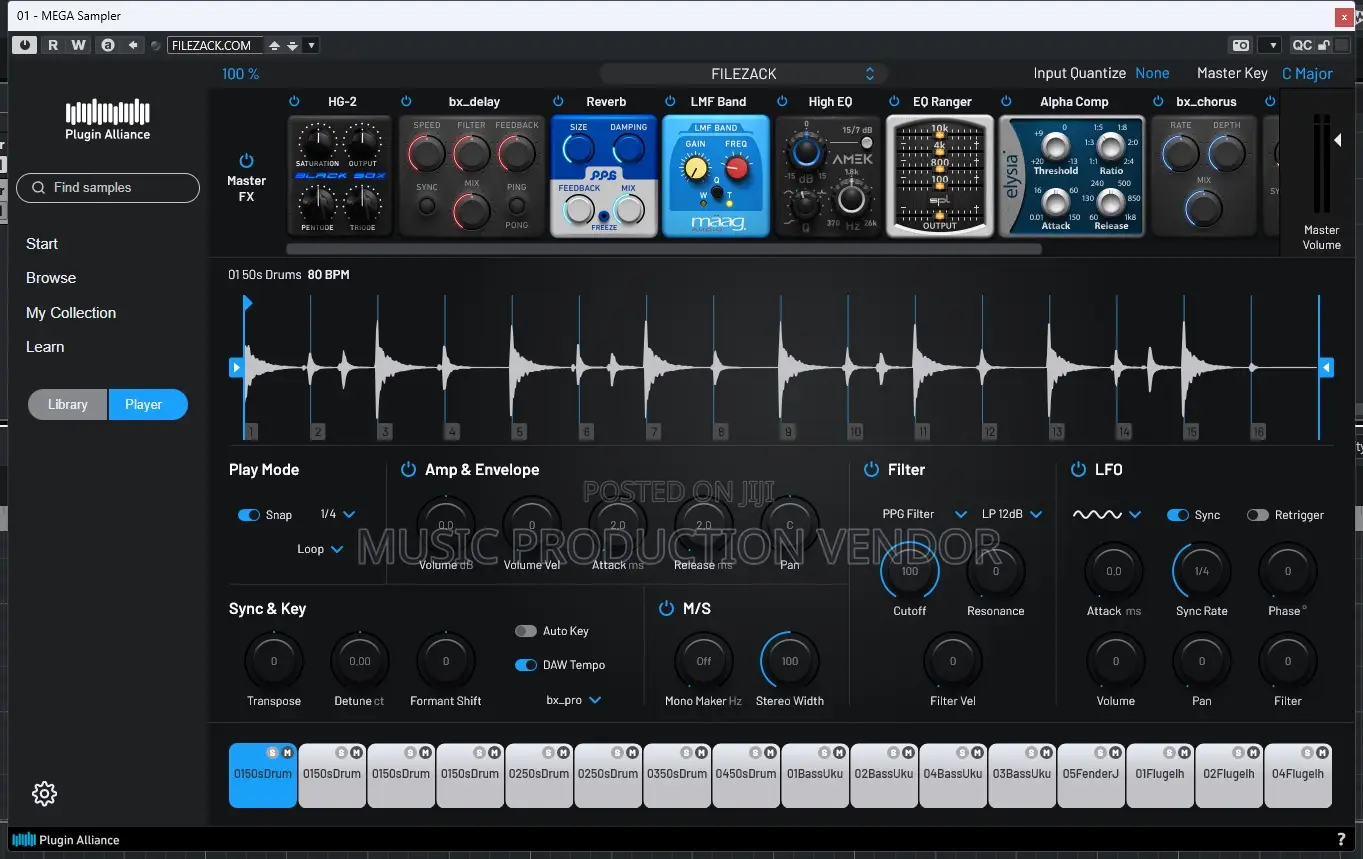Open the Loop play mode dropdown
This screenshot has width=1363, height=859.
[x=320, y=549]
